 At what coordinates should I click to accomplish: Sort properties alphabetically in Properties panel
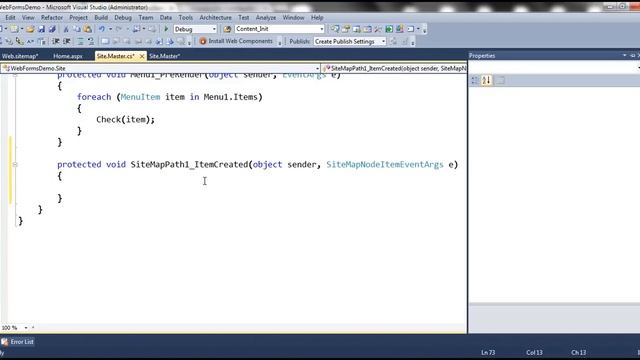pos(486,80)
